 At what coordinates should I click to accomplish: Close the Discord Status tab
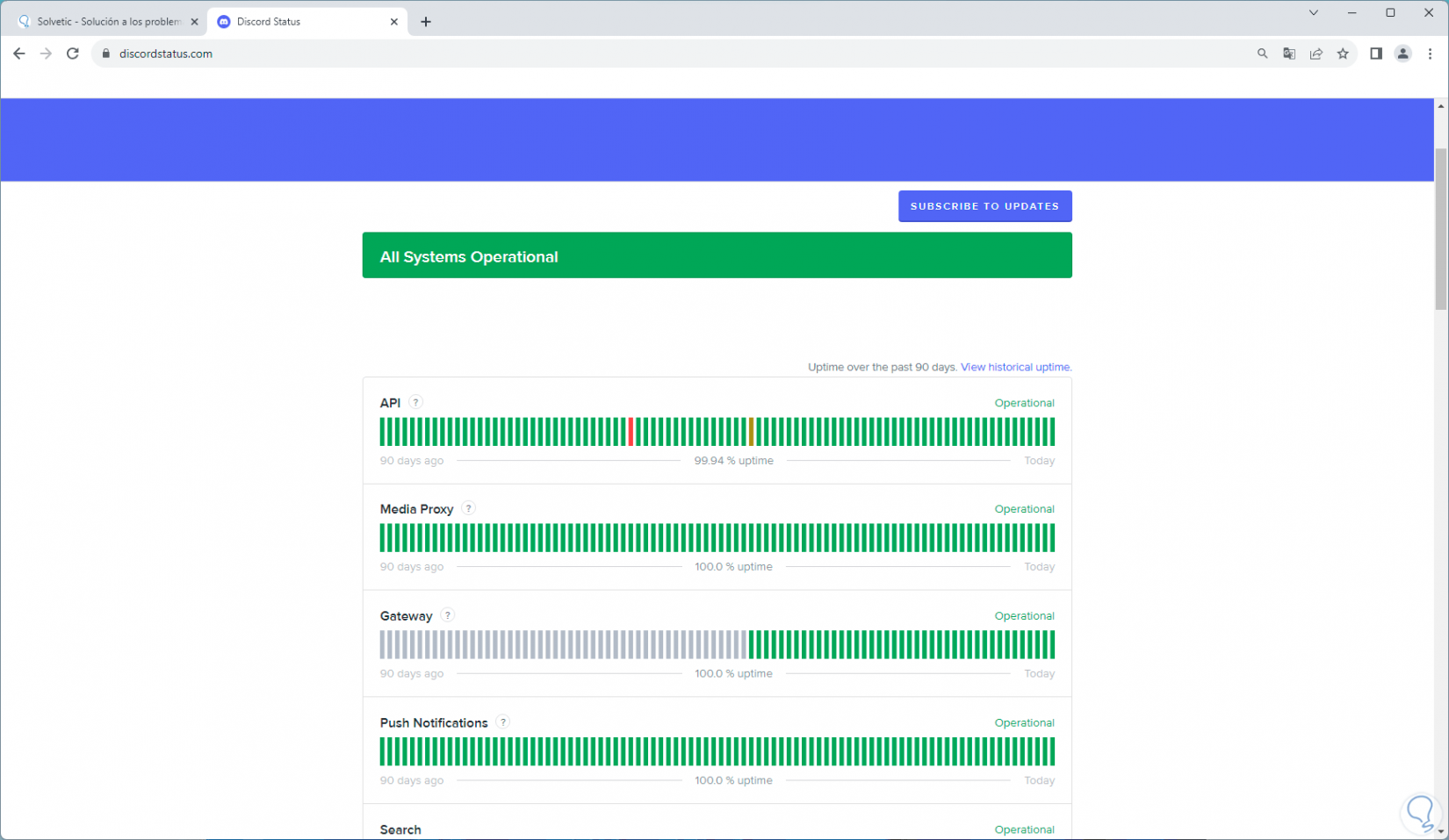pyautogui.click(x=393, y=22)
